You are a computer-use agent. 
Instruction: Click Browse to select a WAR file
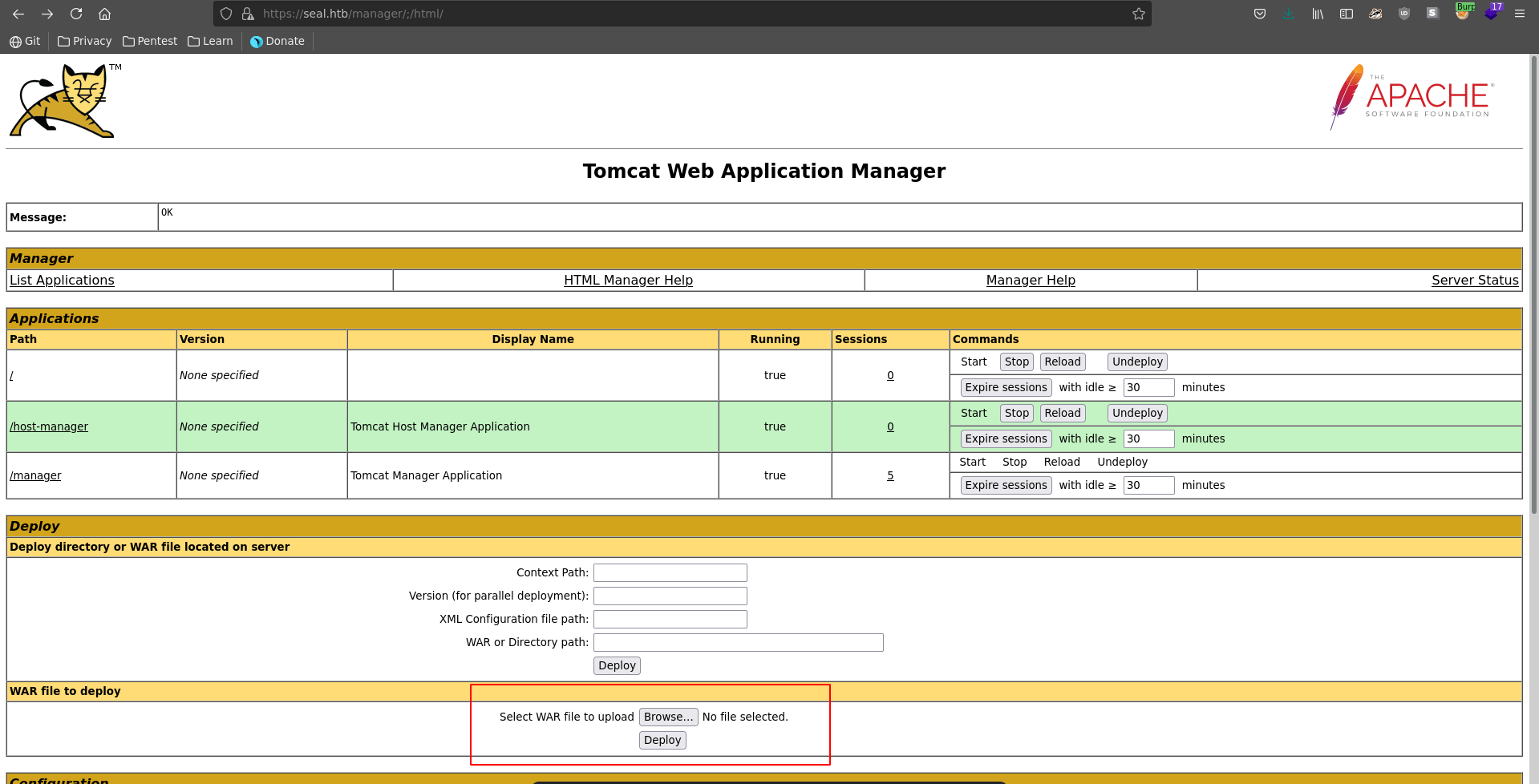click(668, 717)
